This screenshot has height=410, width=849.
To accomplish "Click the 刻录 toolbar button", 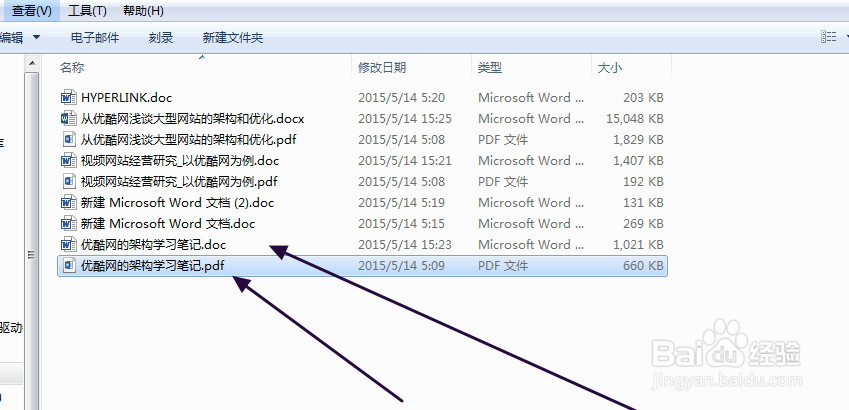I will coord(161,37).
